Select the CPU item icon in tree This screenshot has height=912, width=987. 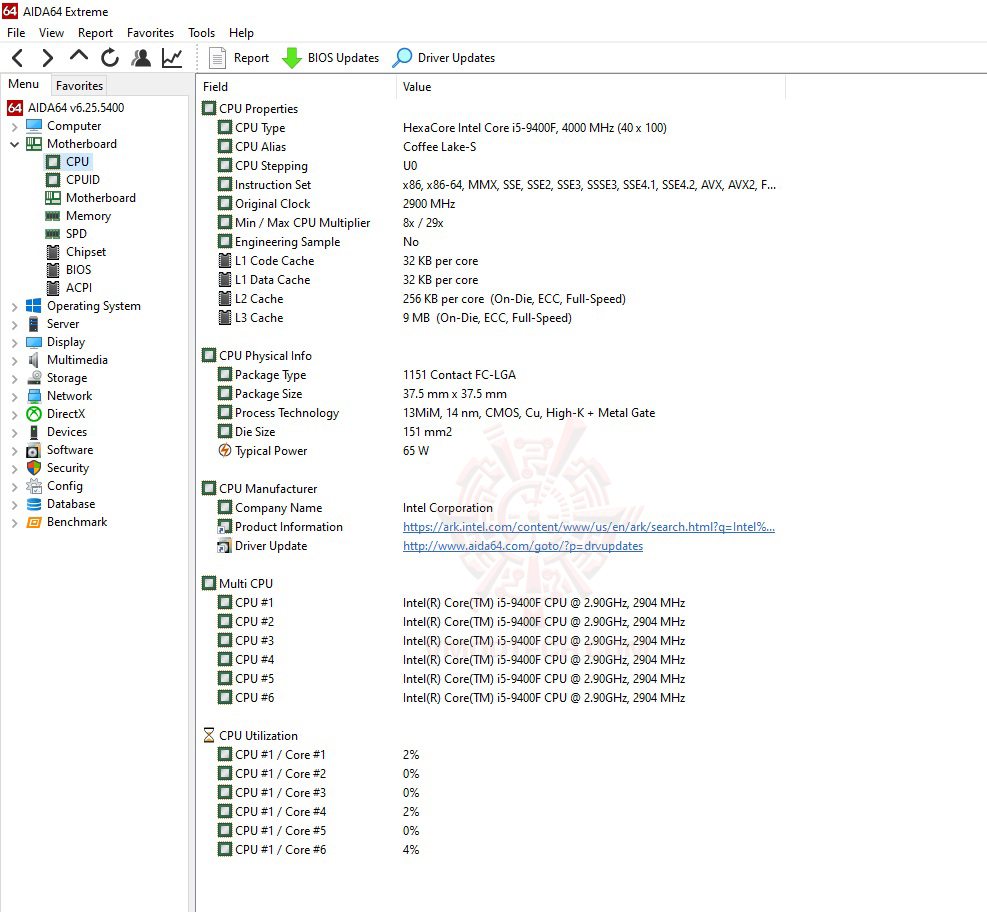pos(53,162)
